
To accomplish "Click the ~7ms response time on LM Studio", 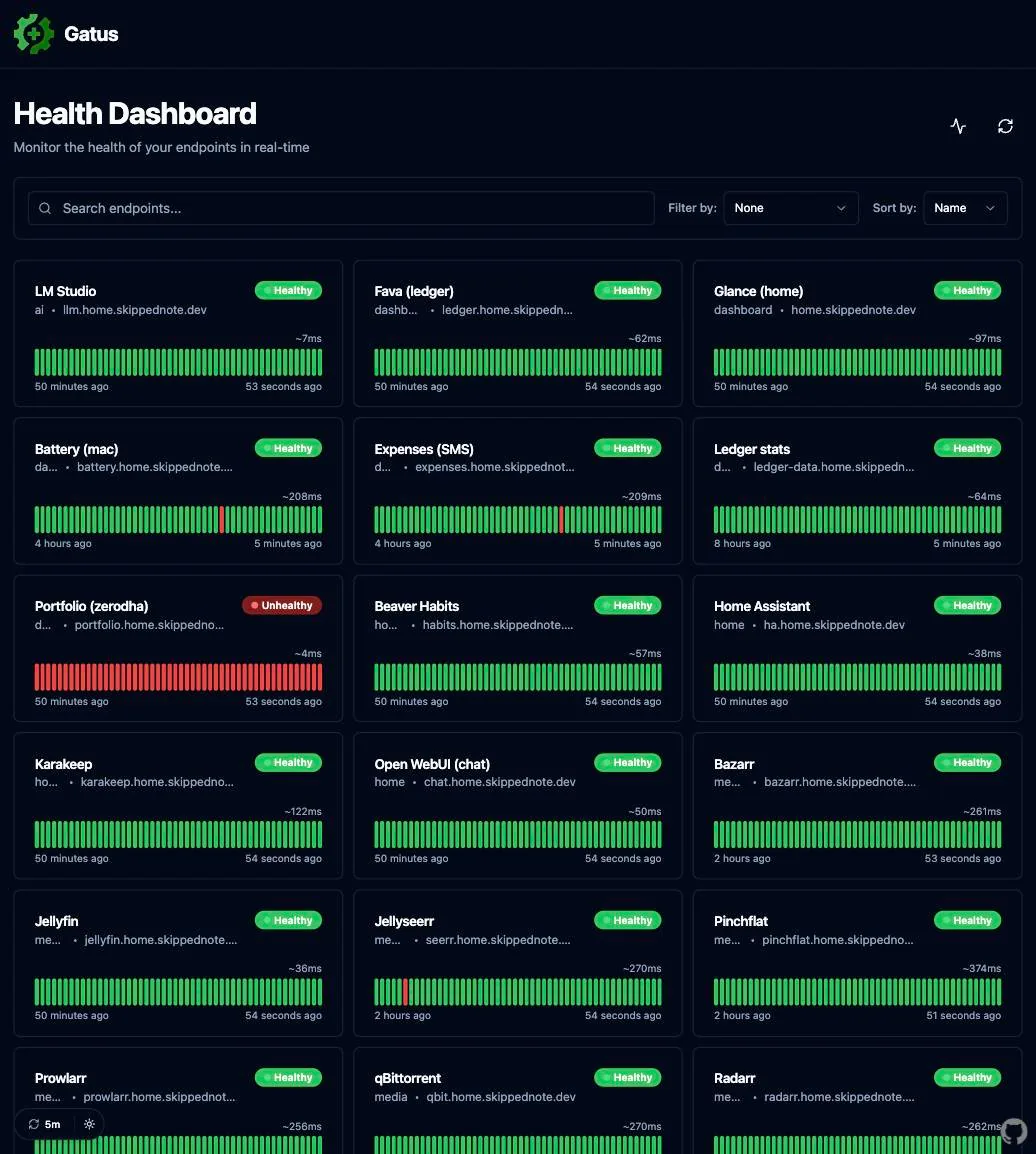I will point(308,339).
